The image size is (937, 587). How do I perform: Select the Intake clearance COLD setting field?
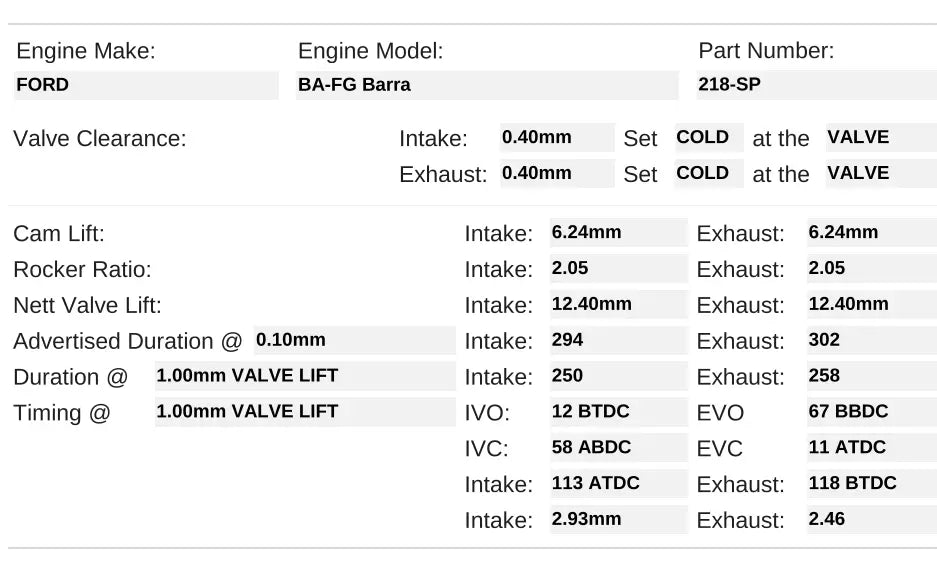click(x=709, y=138)
